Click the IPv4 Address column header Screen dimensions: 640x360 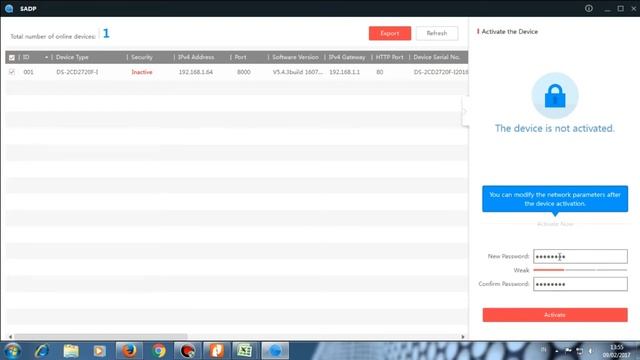[x=196, y=58]
